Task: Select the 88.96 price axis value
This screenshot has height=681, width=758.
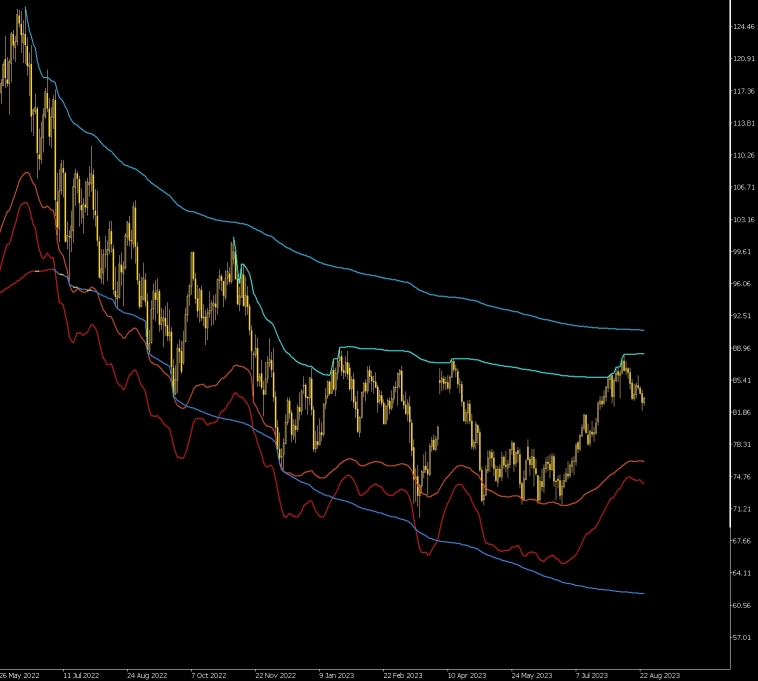Action: (742, 348)
